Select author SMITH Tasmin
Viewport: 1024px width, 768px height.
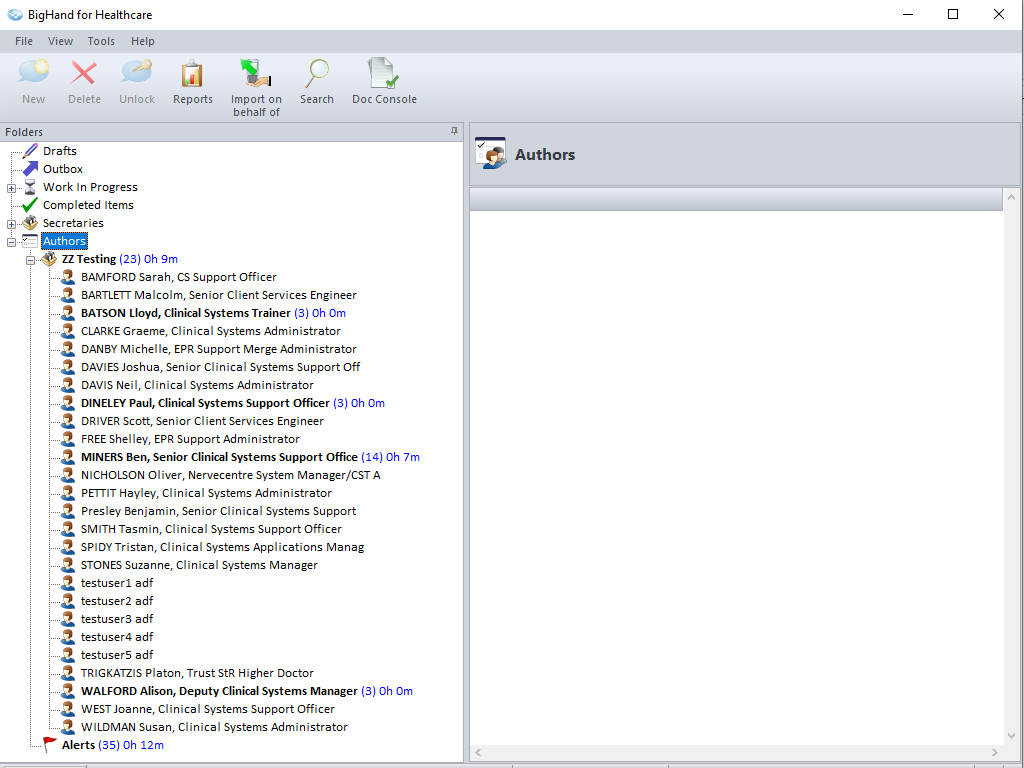tap(212, 529)
